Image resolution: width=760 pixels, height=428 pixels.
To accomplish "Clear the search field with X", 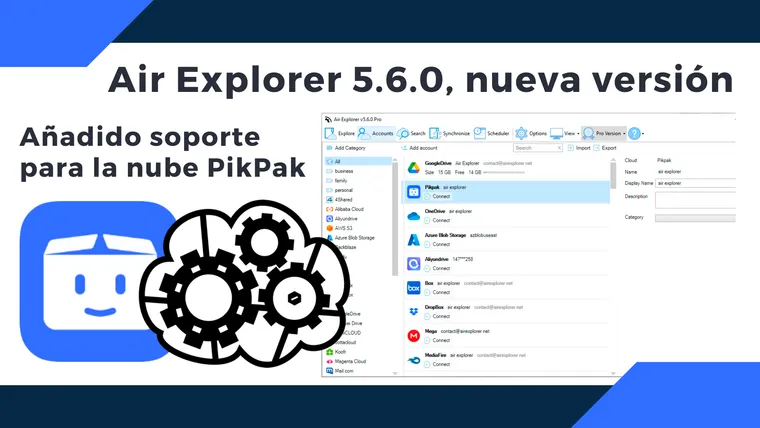I will click(x=559, y=148).
